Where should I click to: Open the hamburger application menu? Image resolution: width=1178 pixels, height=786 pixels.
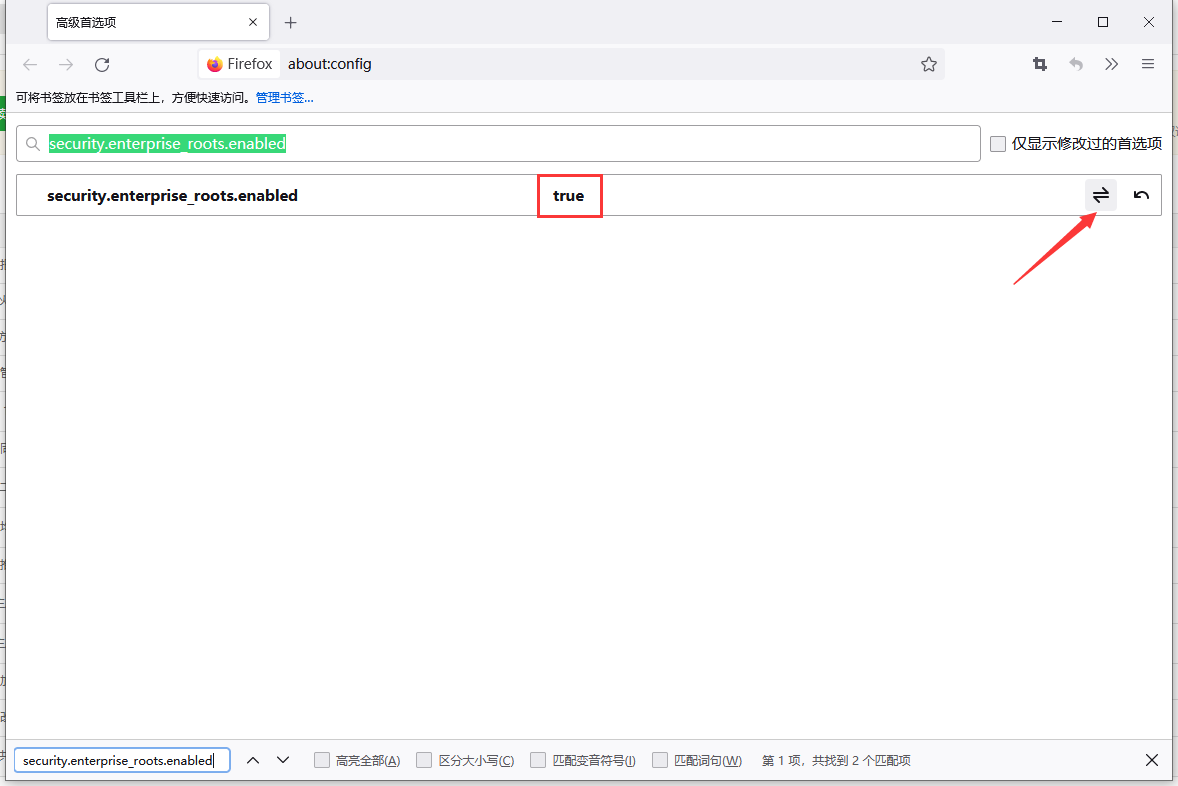(x=1147, y=63)
